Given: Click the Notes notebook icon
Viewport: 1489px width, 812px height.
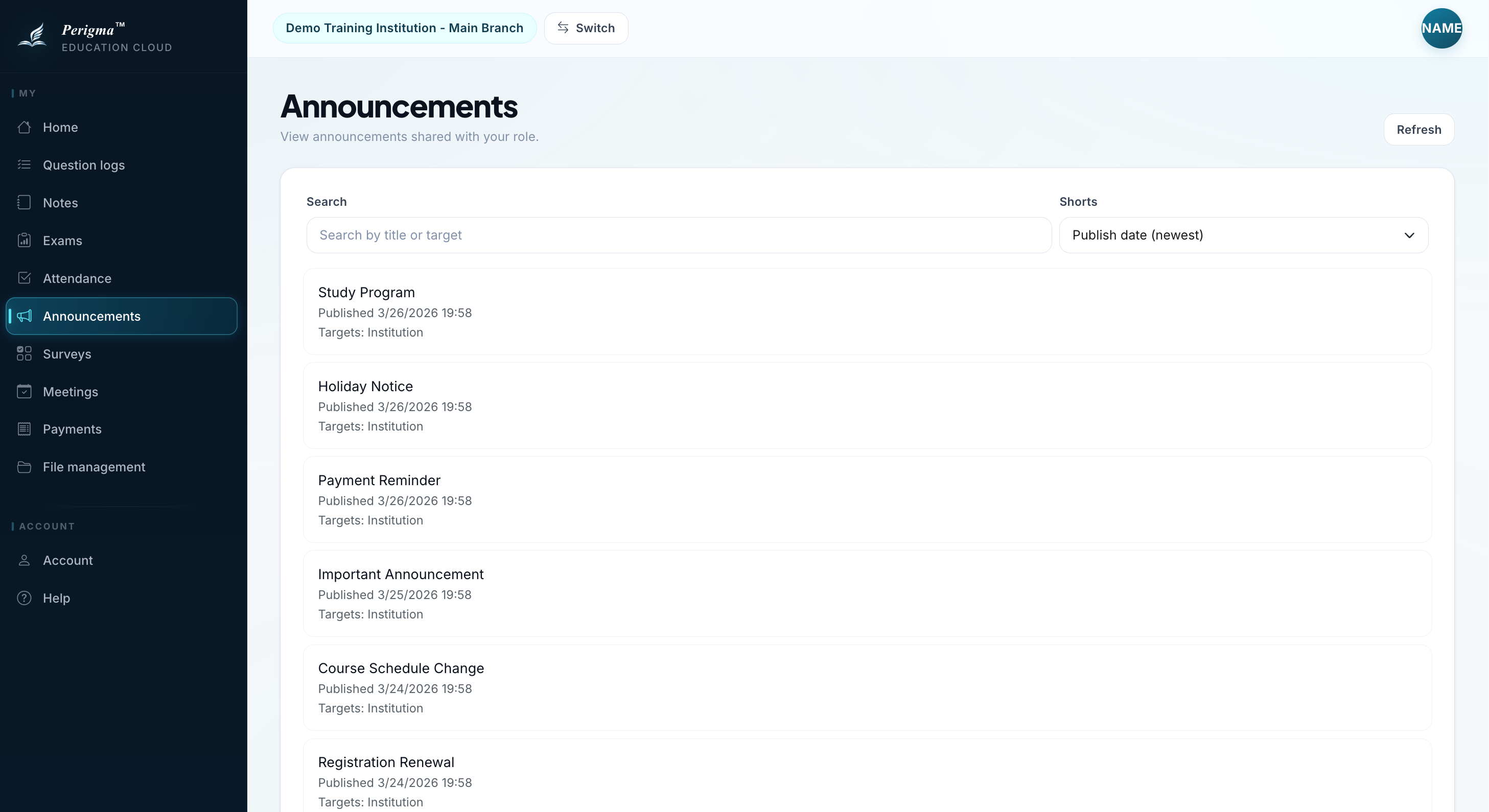Looking at the screenshot, I should (25, 203).
